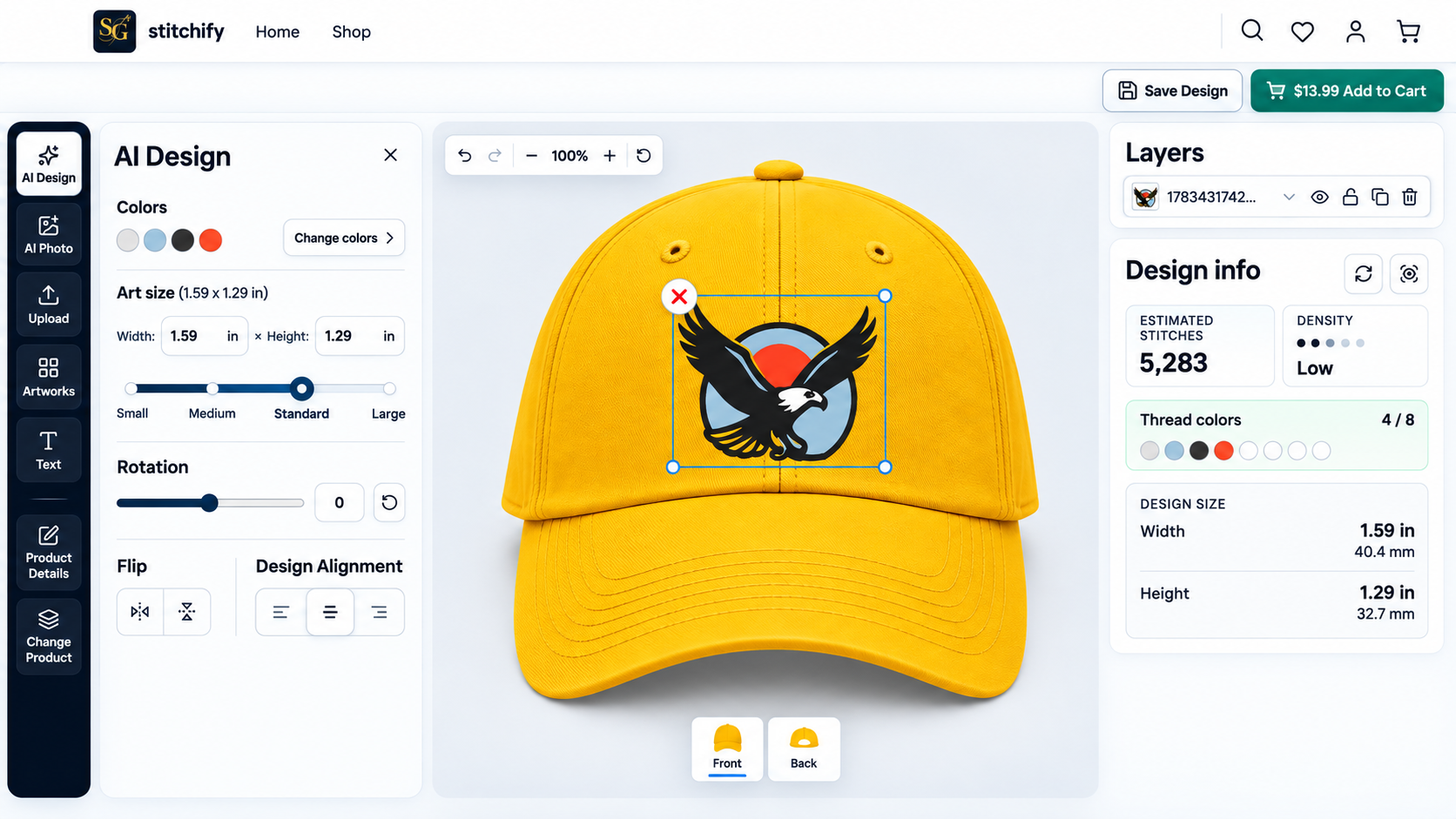Delete the layer with trash icon

pos(1410,197)
